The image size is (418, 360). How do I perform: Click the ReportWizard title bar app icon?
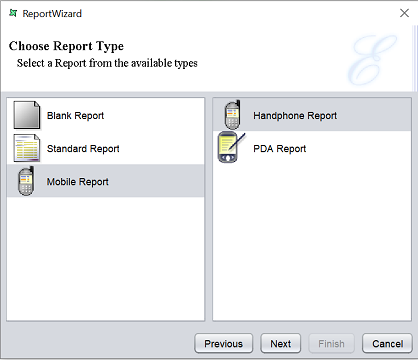coord(13,13)
